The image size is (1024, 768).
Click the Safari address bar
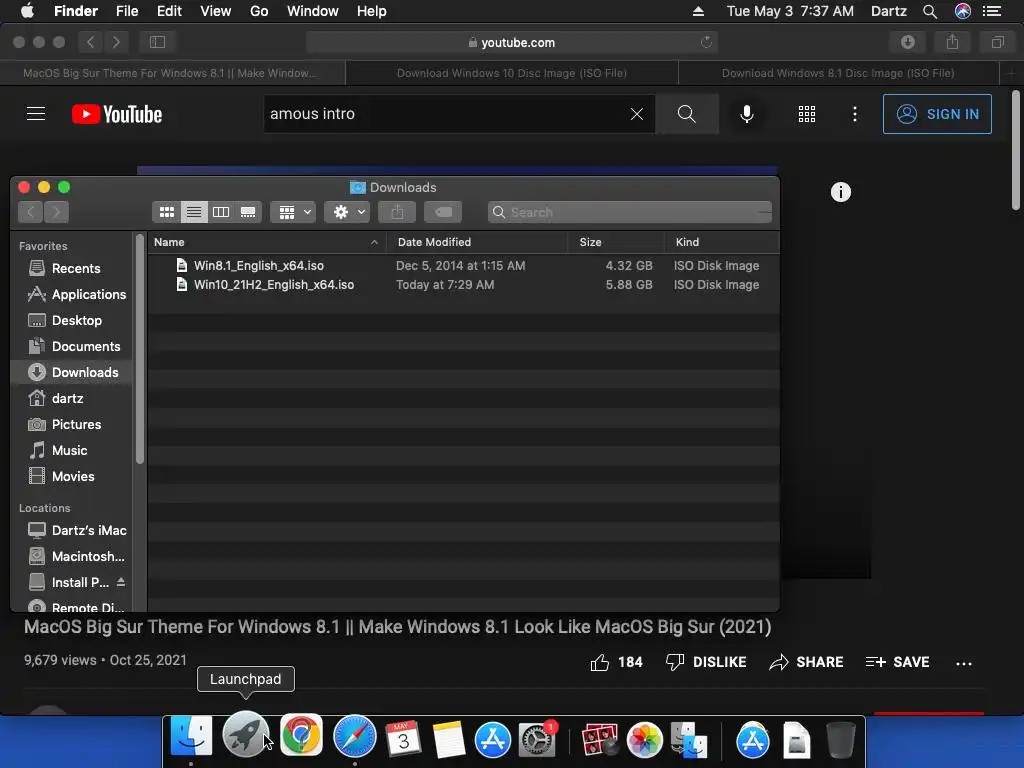[x=512, y=42]
